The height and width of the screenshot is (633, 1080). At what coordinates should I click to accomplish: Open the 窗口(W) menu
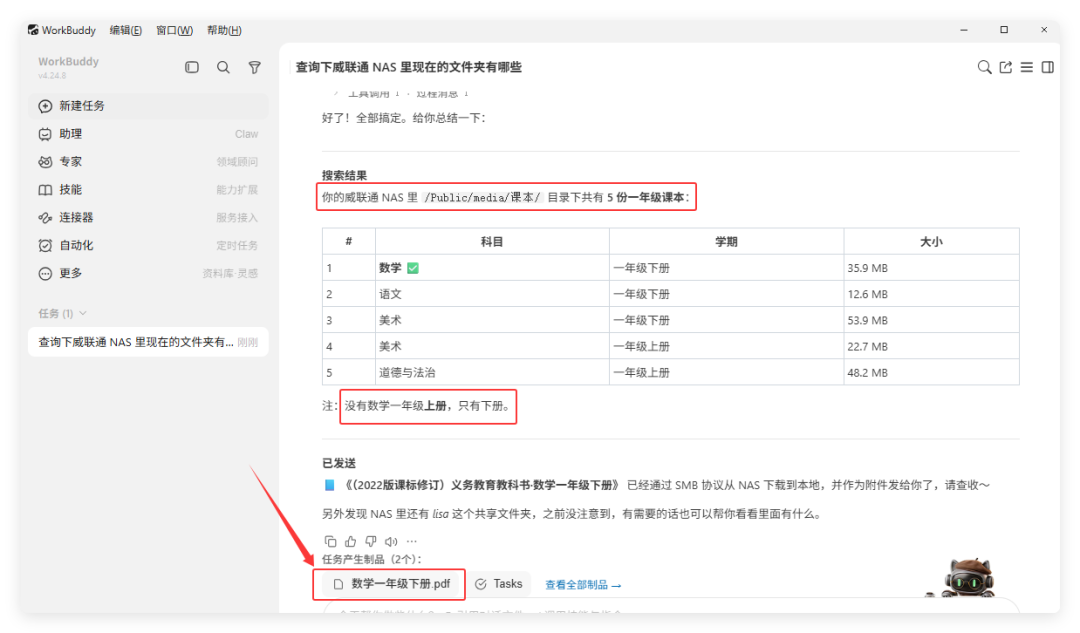pyautogui.click(x=174, y=30)
